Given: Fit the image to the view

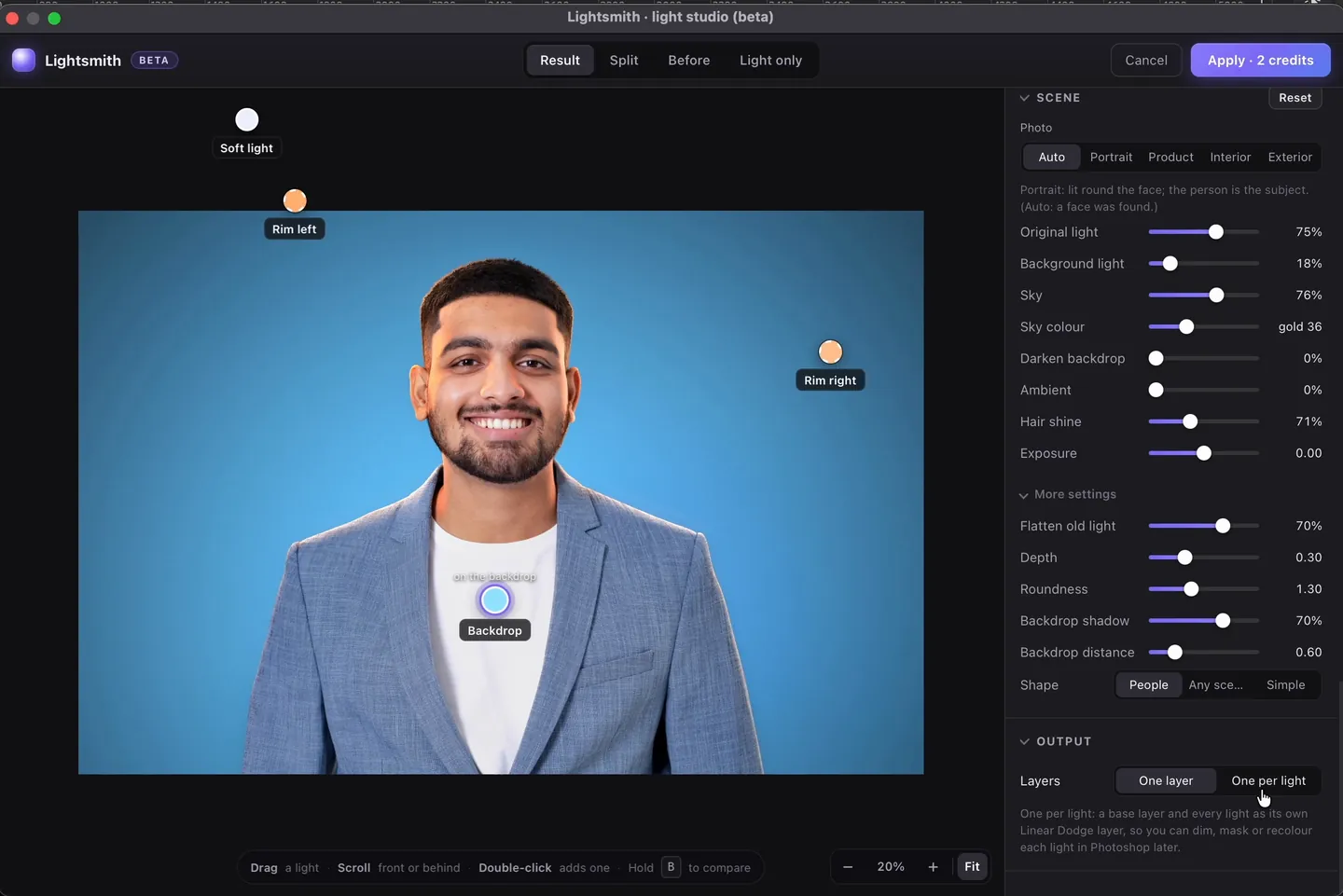Looking at the screenshot, I should pyautogui.click(x=972, y=867).
